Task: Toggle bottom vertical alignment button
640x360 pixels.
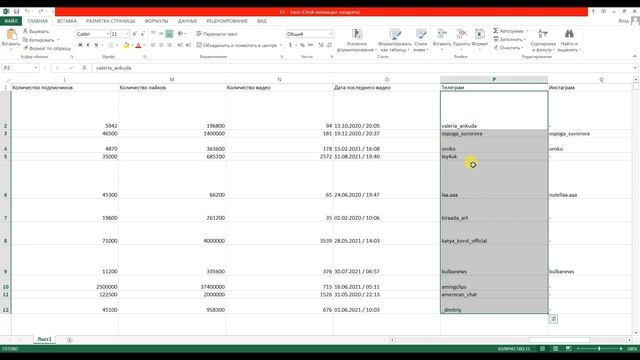Action: pyautogui.click(x=169, y=34)
